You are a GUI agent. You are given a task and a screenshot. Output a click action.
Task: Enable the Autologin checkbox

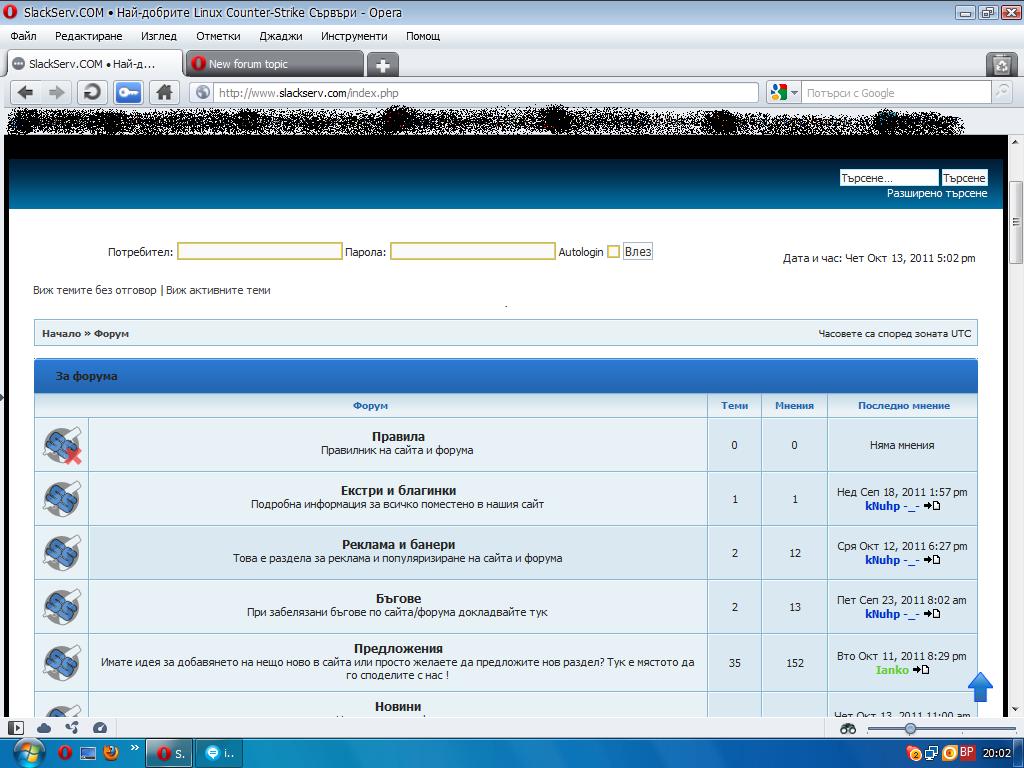pyautogui.click(x=613, y=252)
